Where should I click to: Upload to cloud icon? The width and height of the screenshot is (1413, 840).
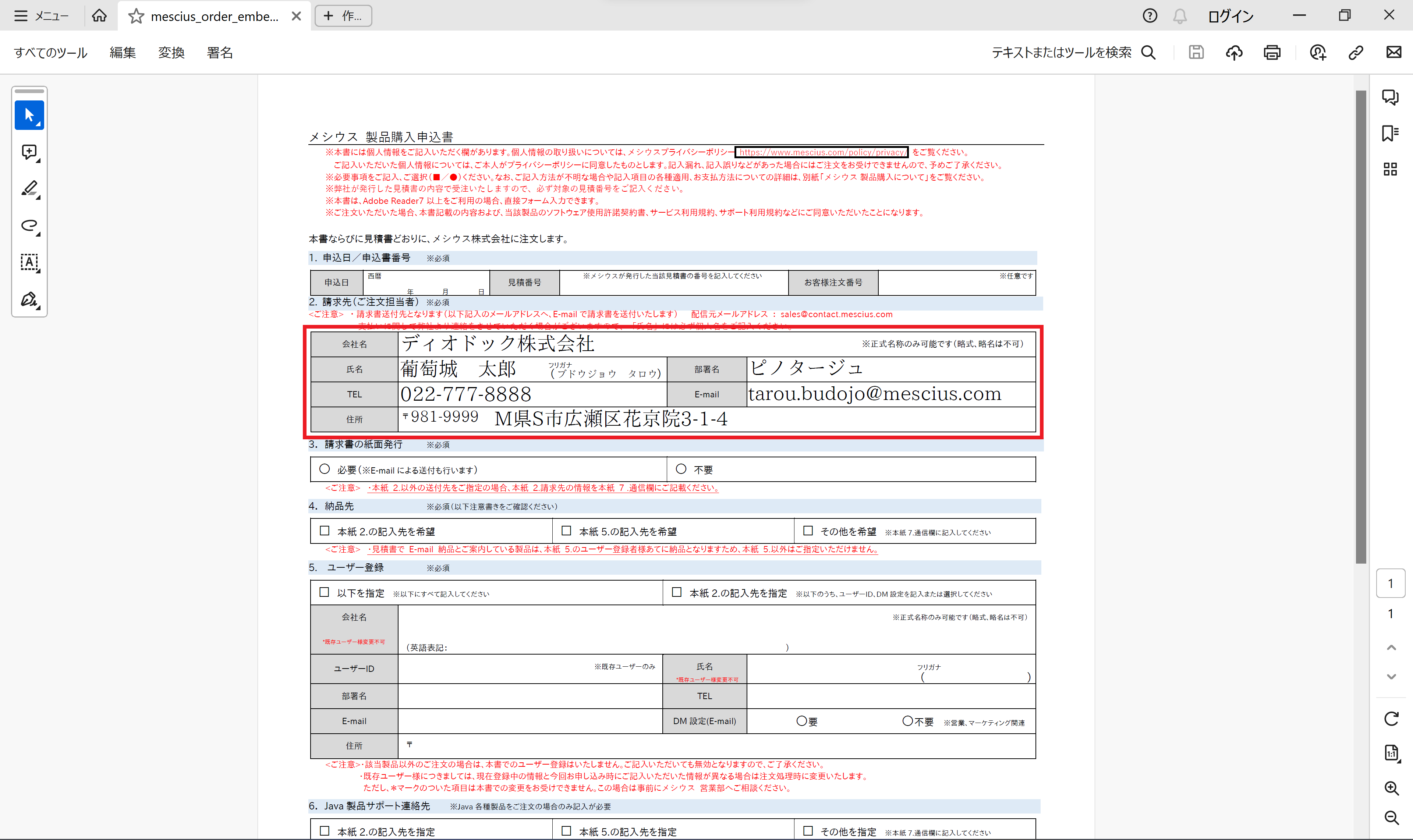[1234, 53]
